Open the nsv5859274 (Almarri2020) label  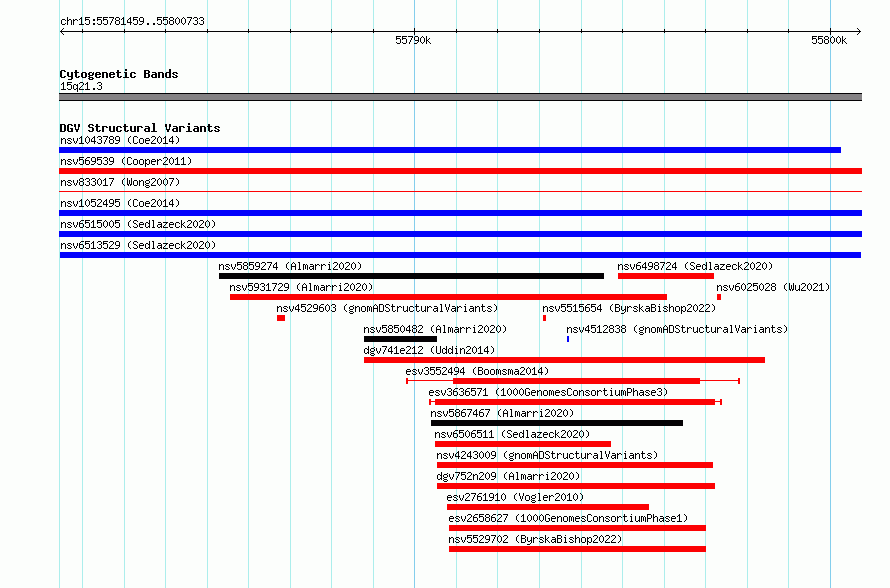pyautogui.click(x=290, y=266)
